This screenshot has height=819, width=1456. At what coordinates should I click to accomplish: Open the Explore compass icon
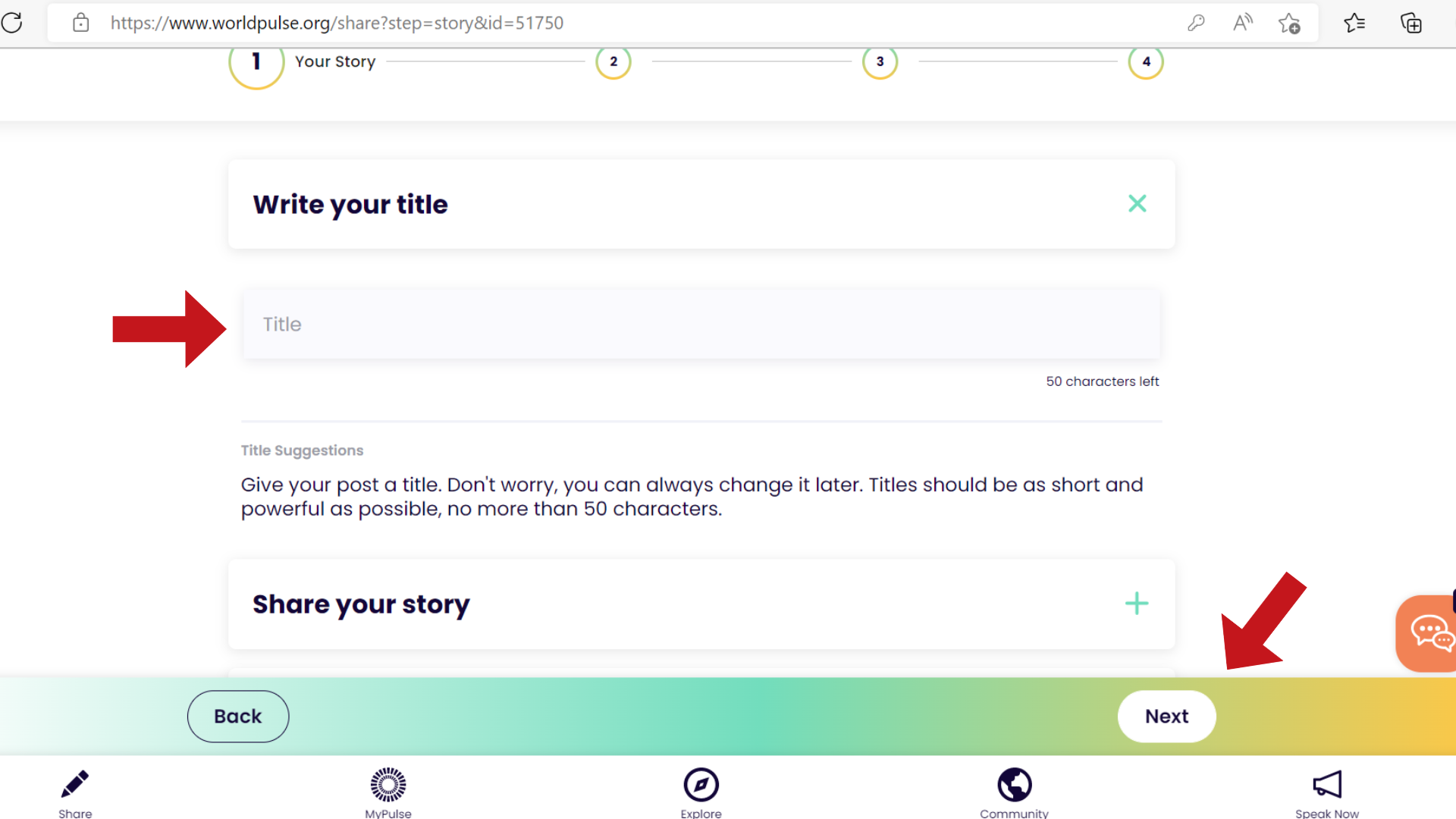[x=701, y=785]
